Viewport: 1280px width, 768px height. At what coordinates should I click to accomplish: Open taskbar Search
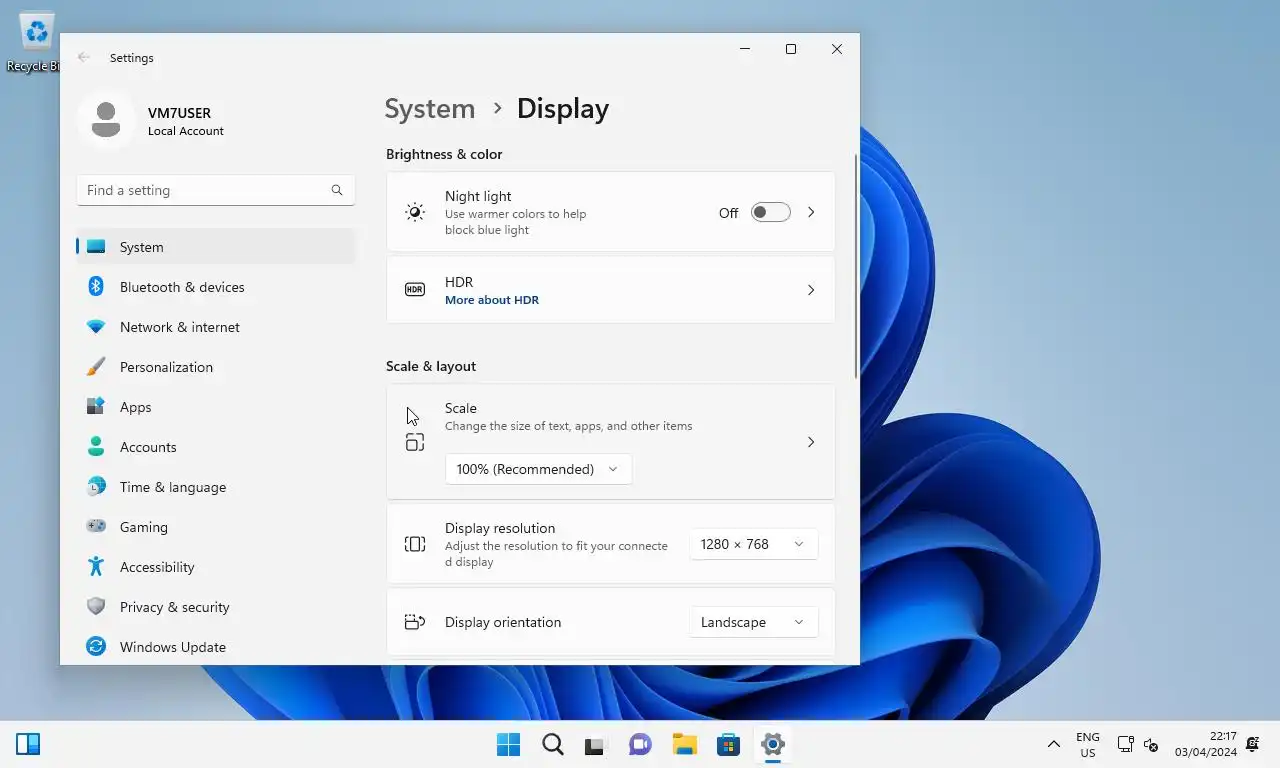pos(553,744)
